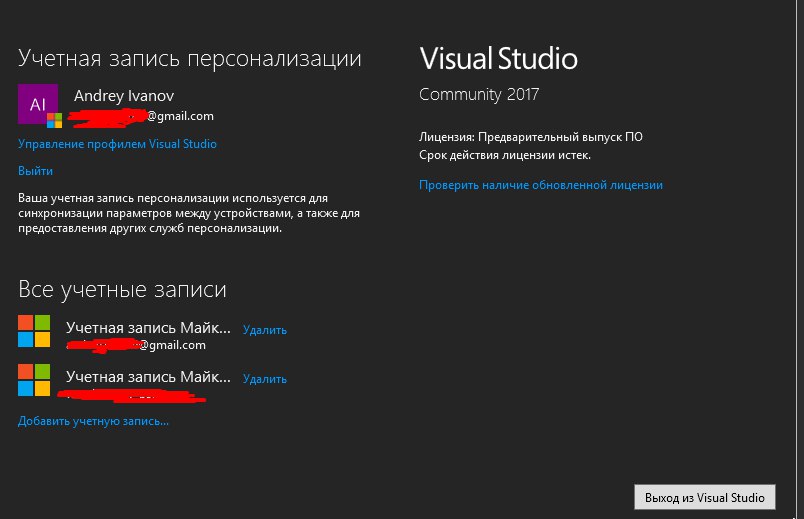
Task: Remove first account via Удалить link
Action: pyautogui.click(x=265, y=330)
